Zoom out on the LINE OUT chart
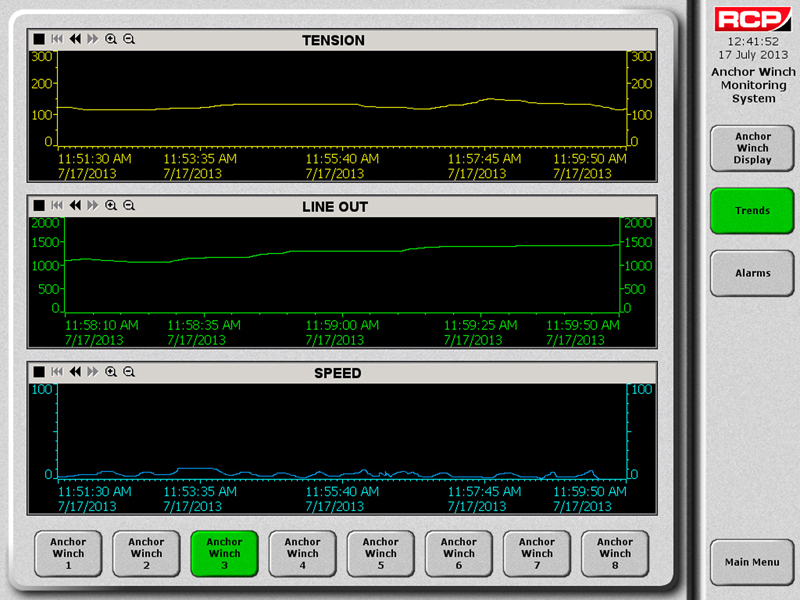800x600 pixels. [128, 205]
